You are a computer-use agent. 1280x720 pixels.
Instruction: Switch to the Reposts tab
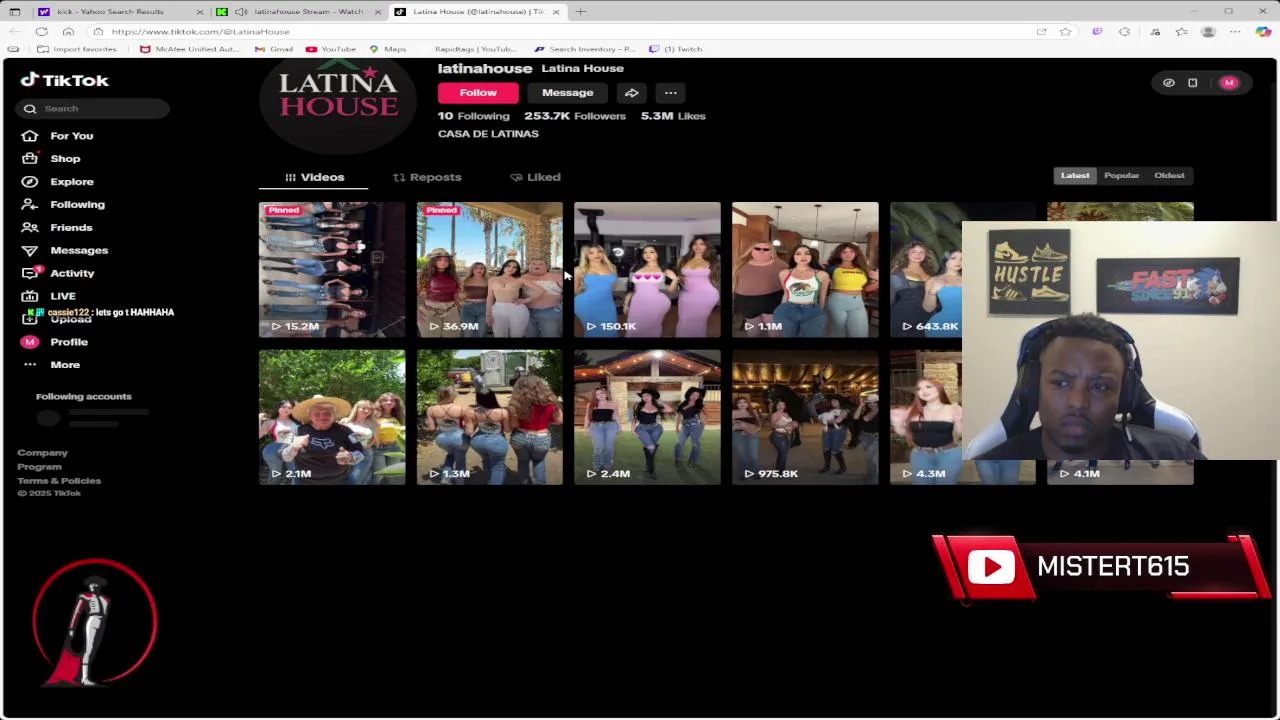point(427,177)
